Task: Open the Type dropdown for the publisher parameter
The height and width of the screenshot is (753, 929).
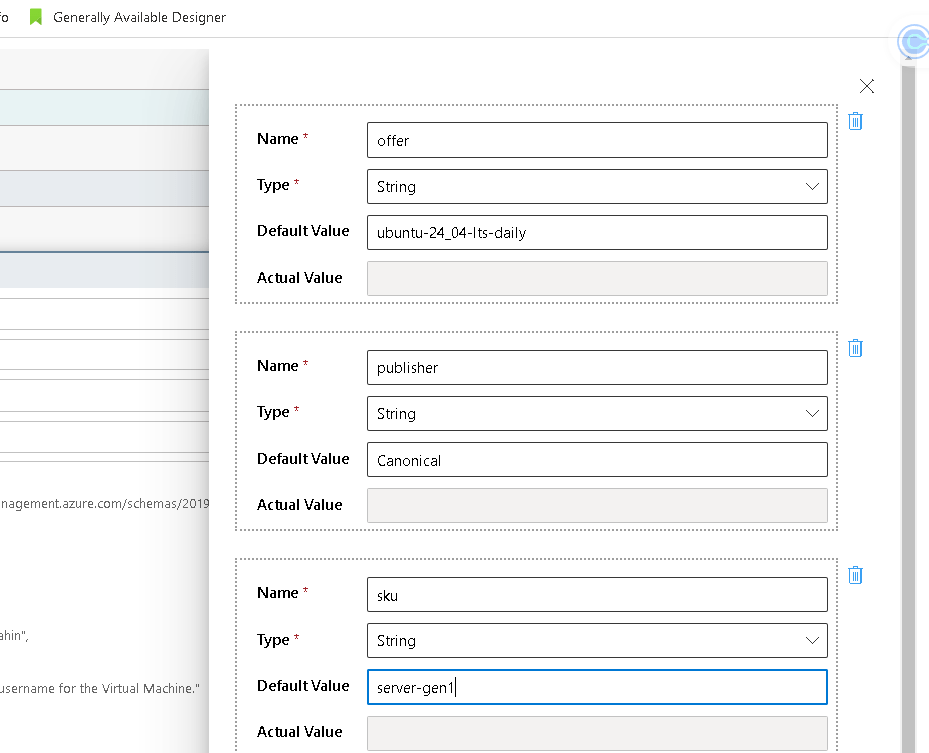Action: (x=597, y=414)
